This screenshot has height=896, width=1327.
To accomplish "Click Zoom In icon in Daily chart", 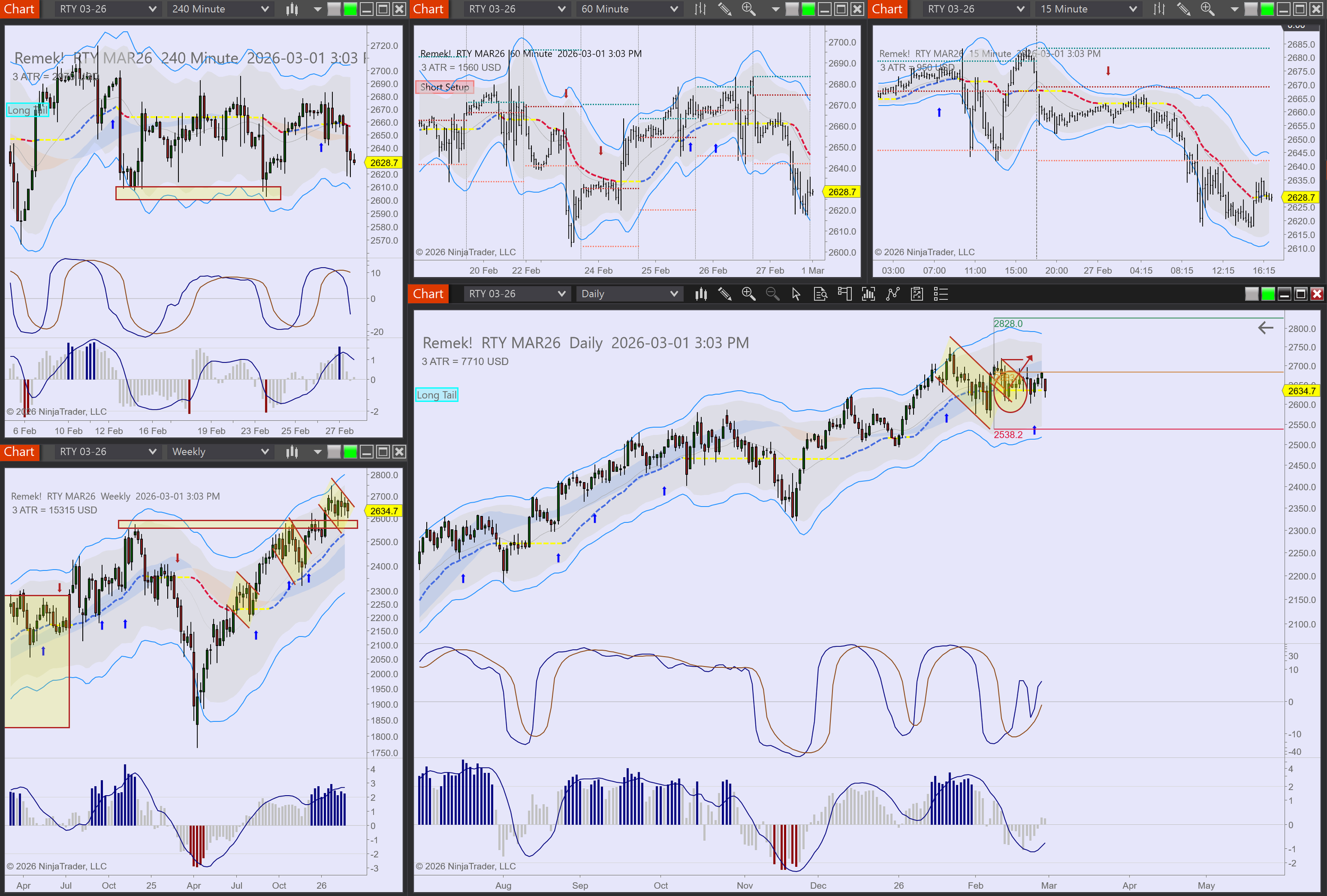I will point(748,294).
